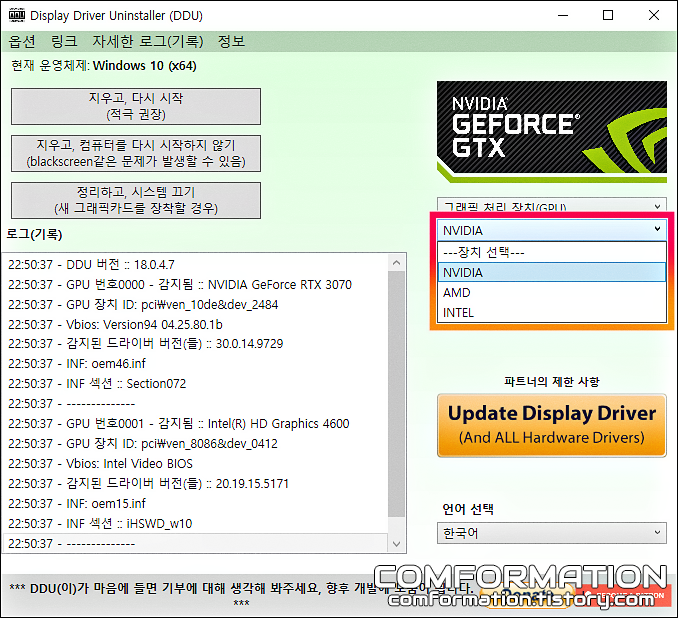Click the 파트너의 제한 사항 label

(552, 381)
